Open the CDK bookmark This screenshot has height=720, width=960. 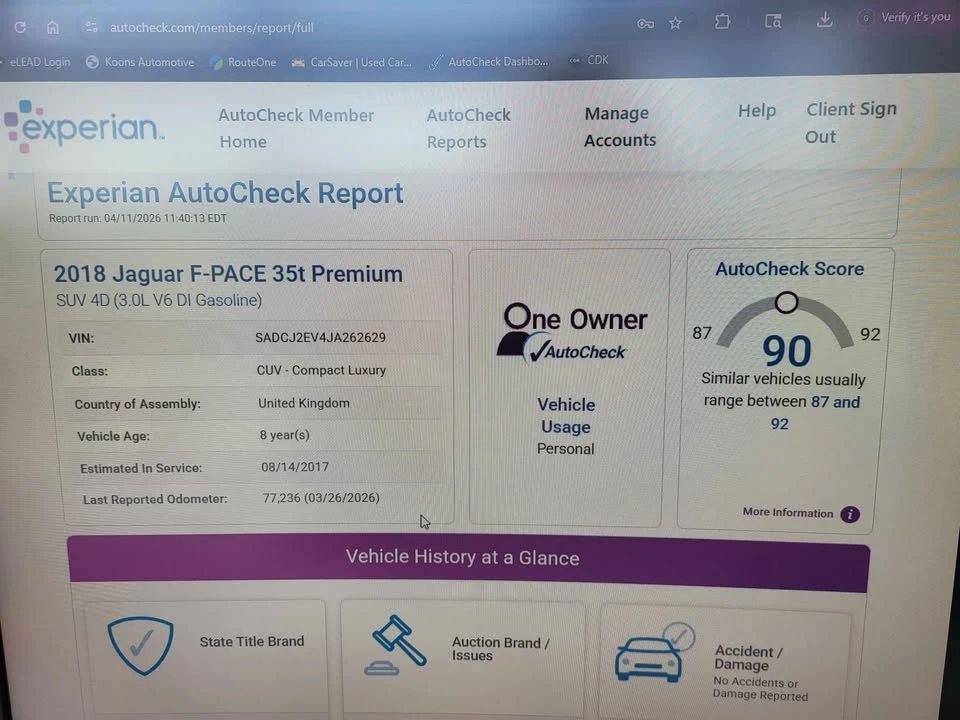point(589,60)
